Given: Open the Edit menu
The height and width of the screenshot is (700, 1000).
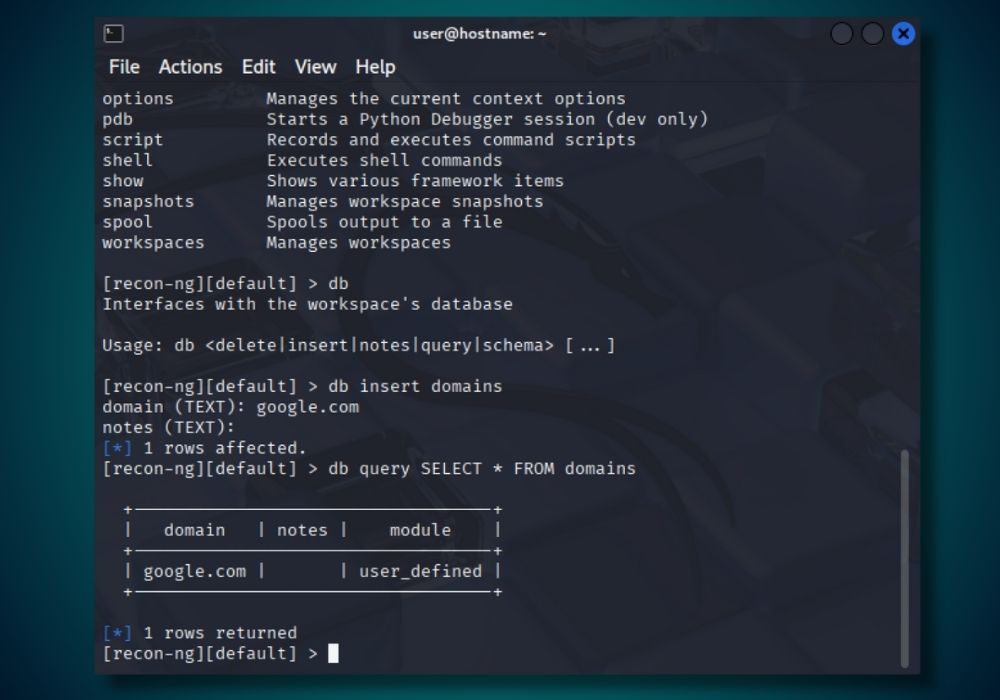Looking at the screenshot, I should tap(258, 67).
